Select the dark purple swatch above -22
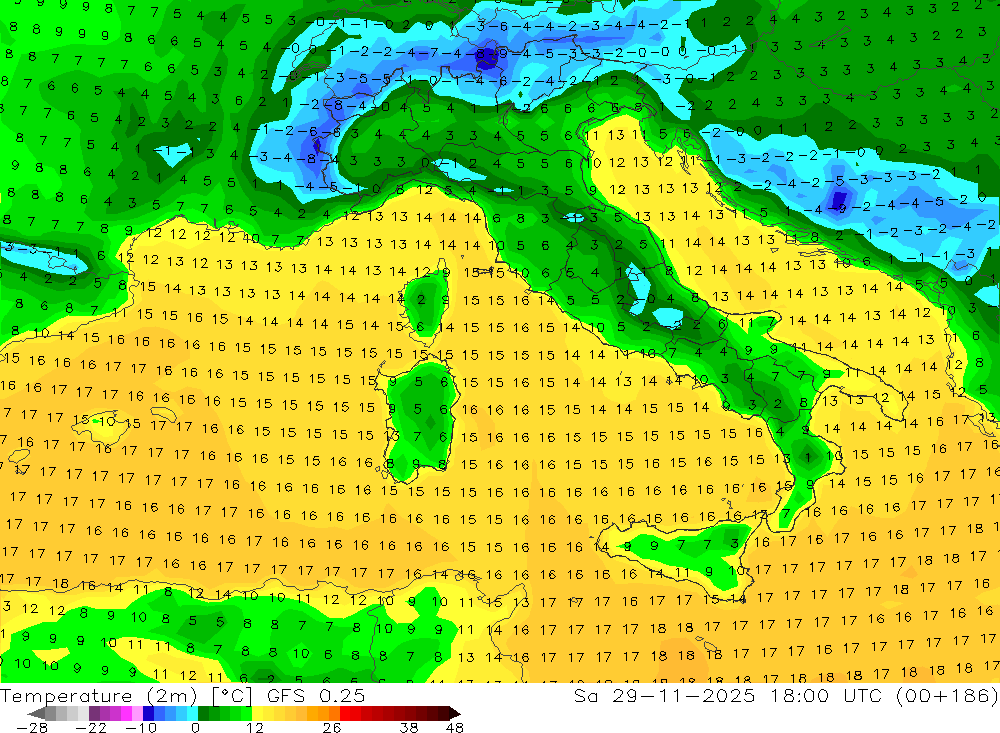1000x733 pixels. pos(94,714)
